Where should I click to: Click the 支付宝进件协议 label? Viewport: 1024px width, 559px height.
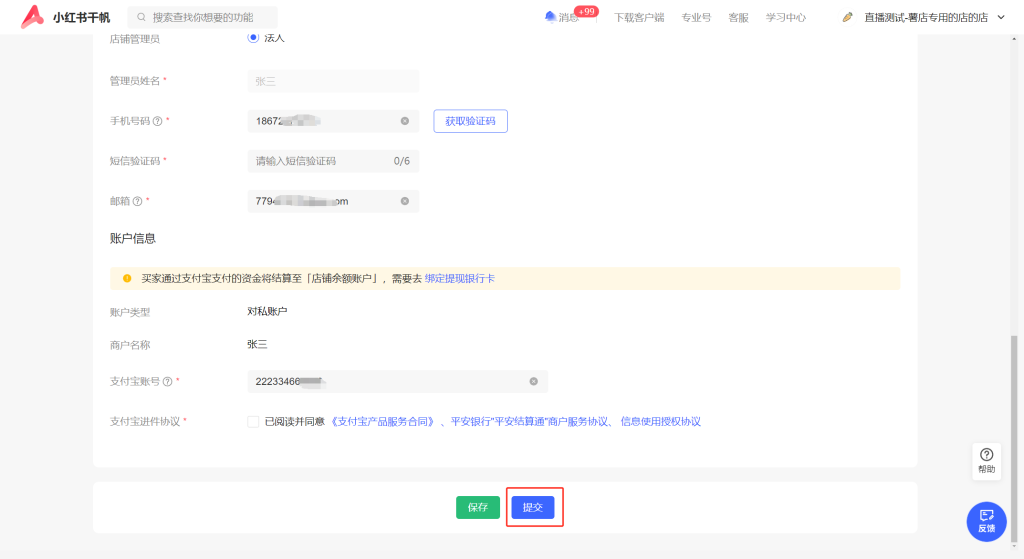(x=145, y=422)
